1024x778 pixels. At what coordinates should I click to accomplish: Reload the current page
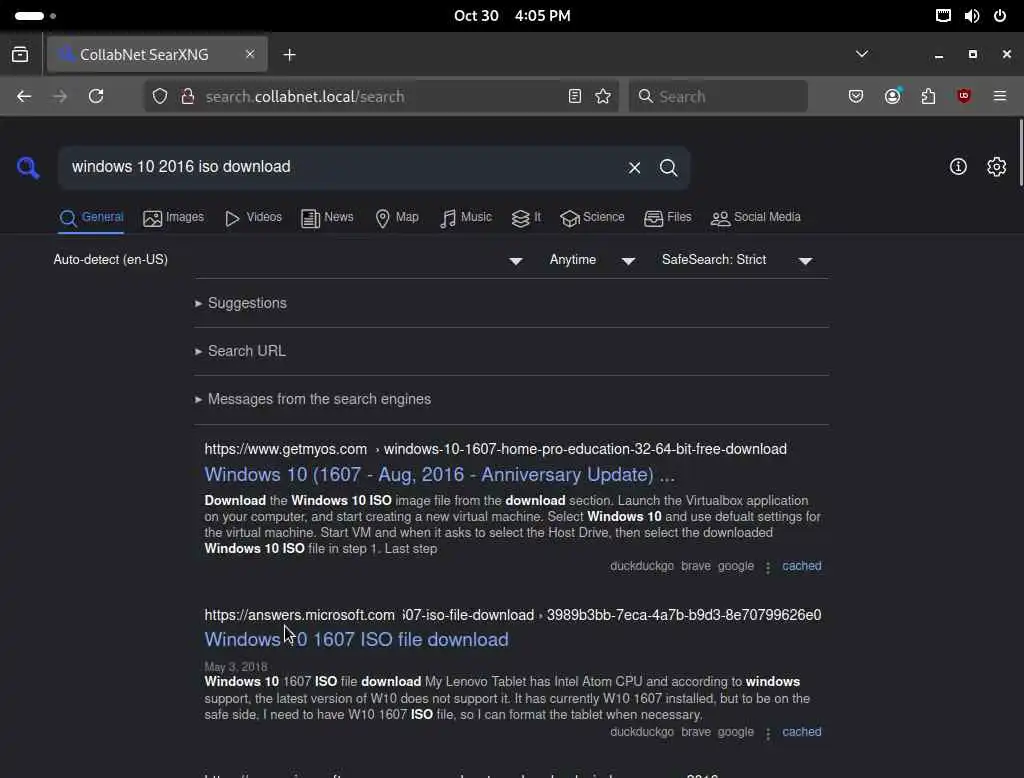pyautogui.click(x=96, y=96)
